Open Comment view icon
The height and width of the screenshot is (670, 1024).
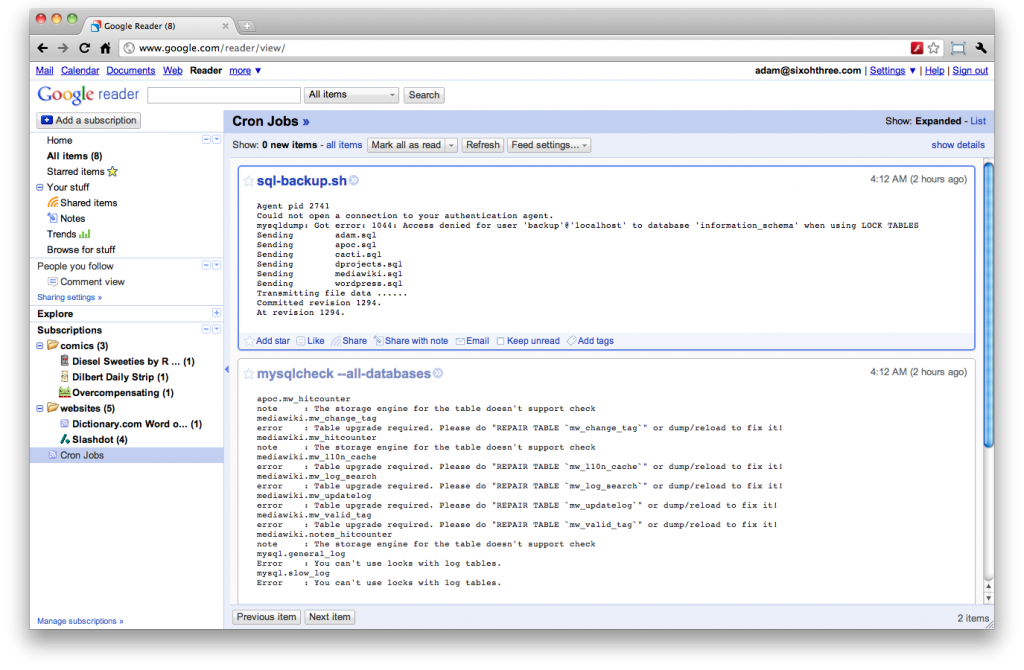(53, 281)
